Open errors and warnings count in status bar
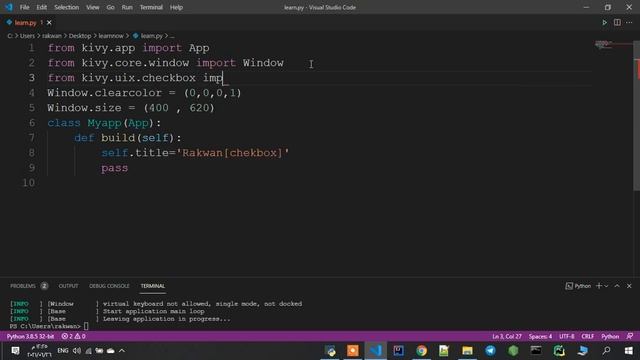Image resolution: width=640 pixels, height=360 pixels. click(73, 336)
